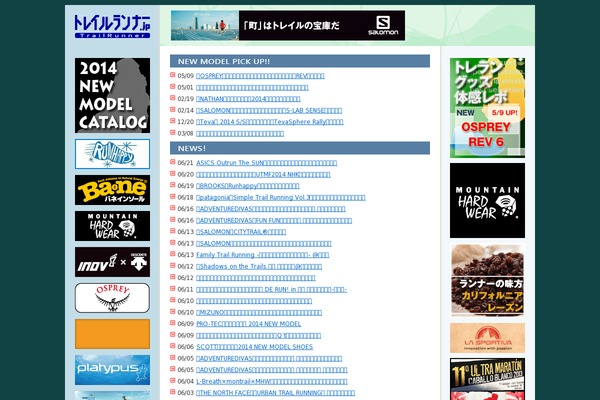Open THE NORTH FACE URBAN TRAIL RUNNING link
This screenshot has width=600, height=400.
[x=276, y=393]
